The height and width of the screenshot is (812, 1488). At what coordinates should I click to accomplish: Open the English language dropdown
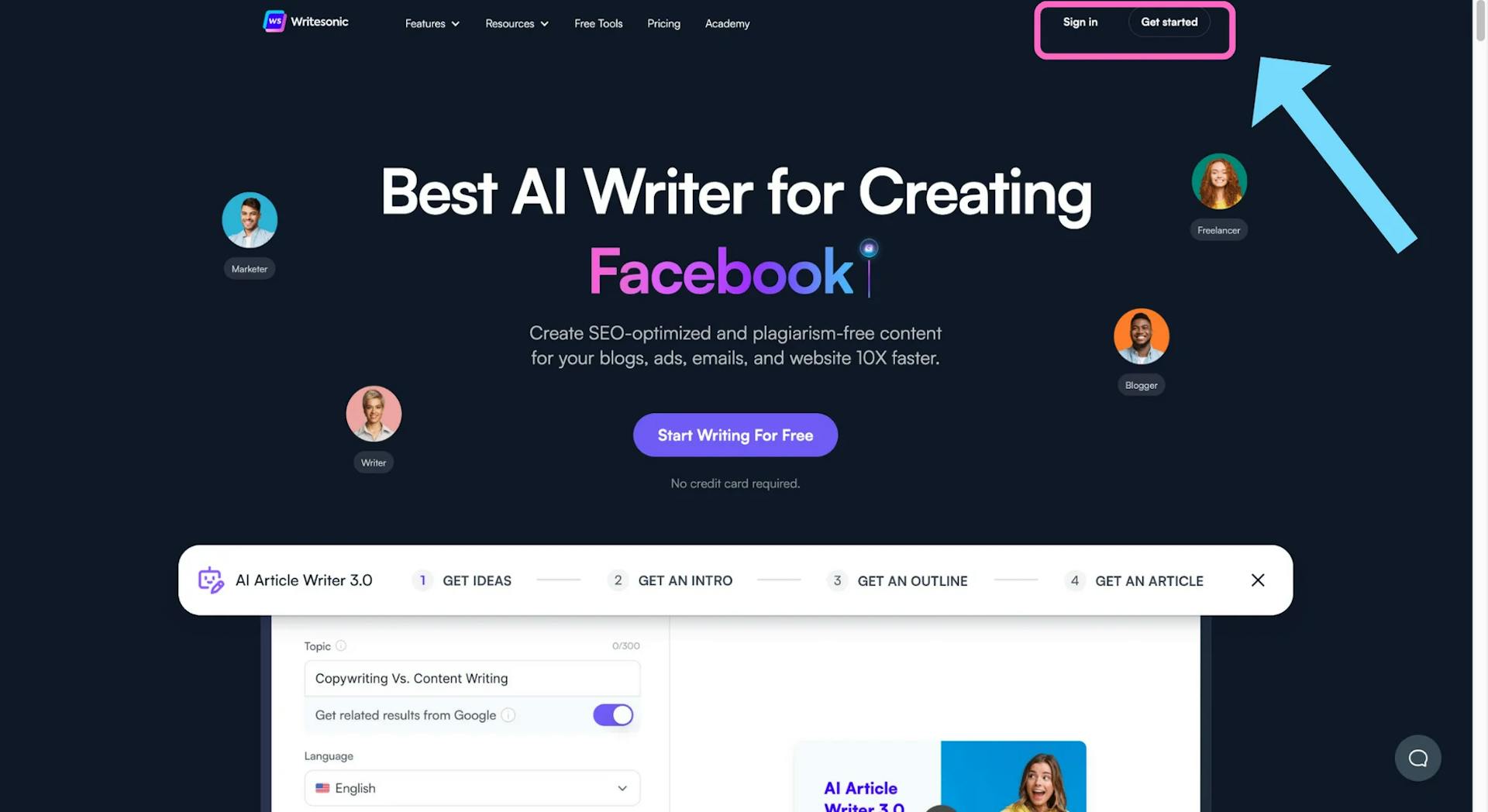[x=472, y=788]
